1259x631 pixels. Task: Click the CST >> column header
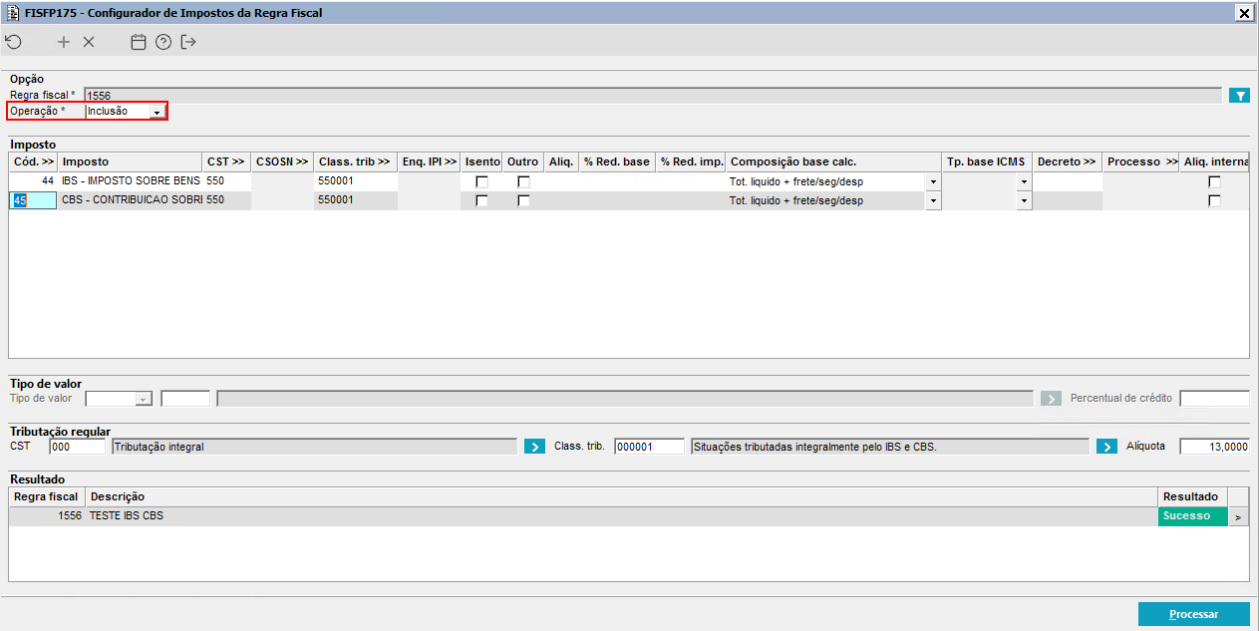pyautogui.click(x=226, y=161)
